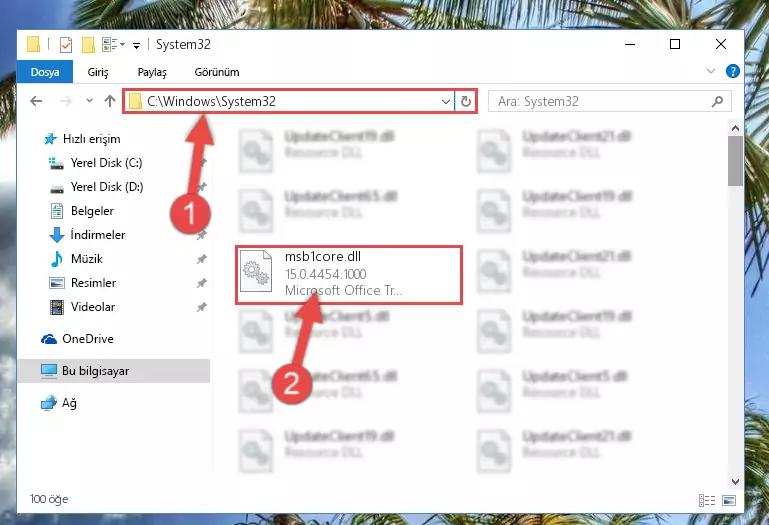This screenshot has width=769, height=525.
Task: Click the vertical scrollbar thumb
Action: click(735, 161)
